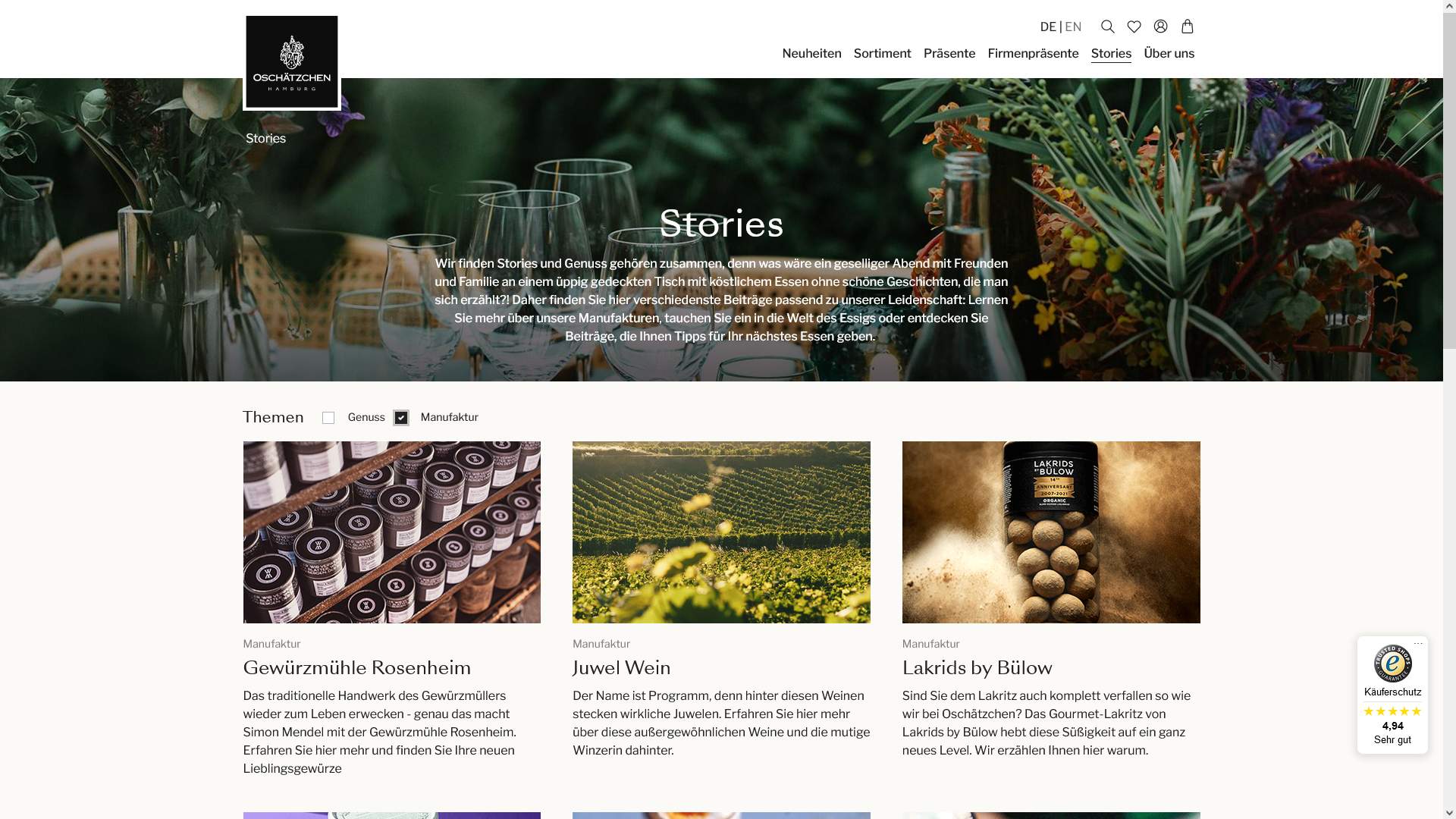Open the Gewürzmühle Rosenheim story title

coord(357,668)
